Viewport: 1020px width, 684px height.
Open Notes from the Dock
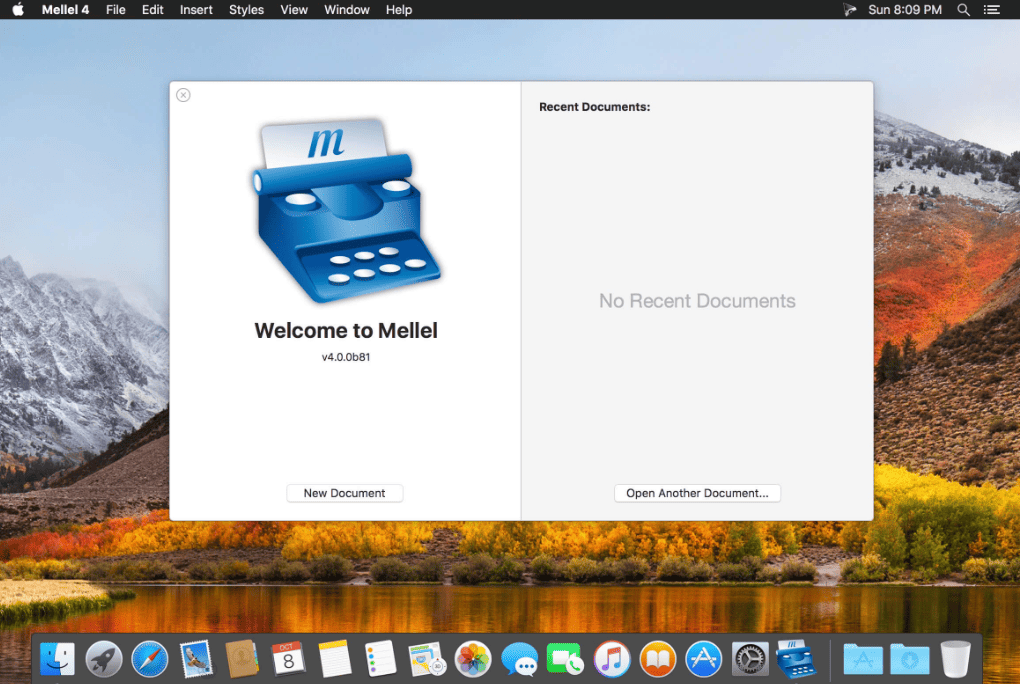[x=334, y=659]
